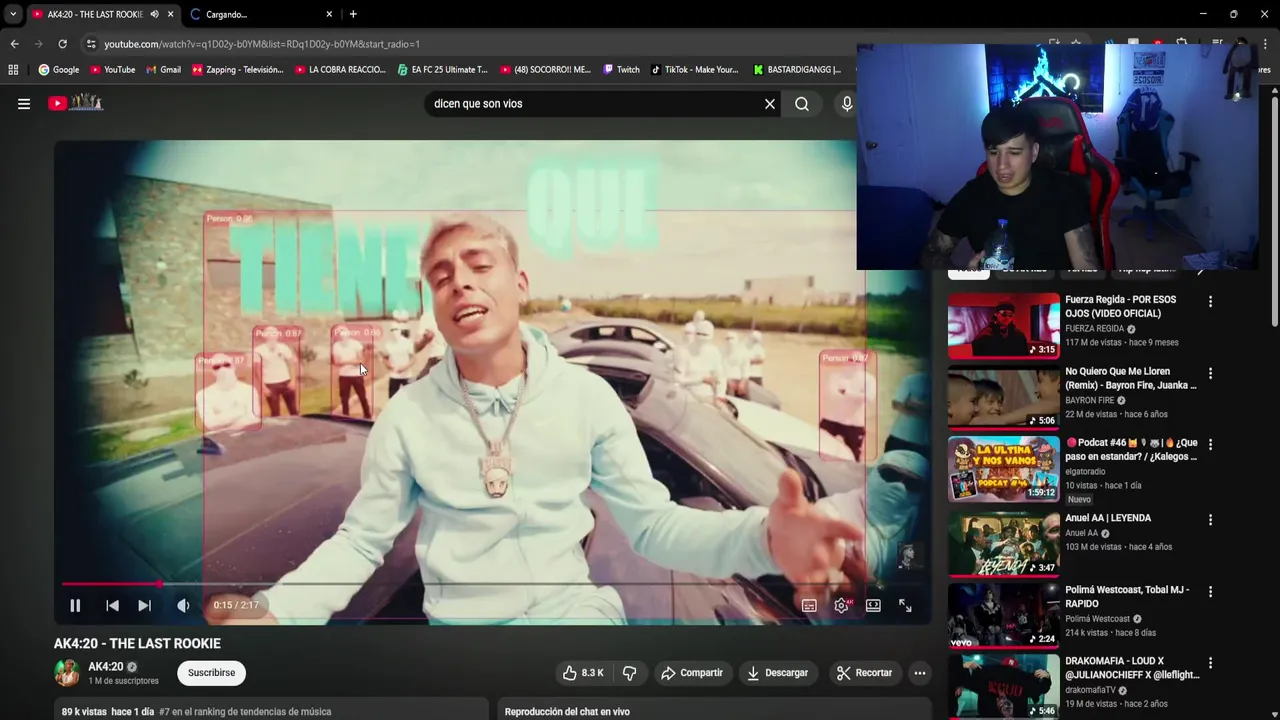Share the video with Compartir
Image resolution: width=1280 pixels, height=720 pixels.
[691, 673]
